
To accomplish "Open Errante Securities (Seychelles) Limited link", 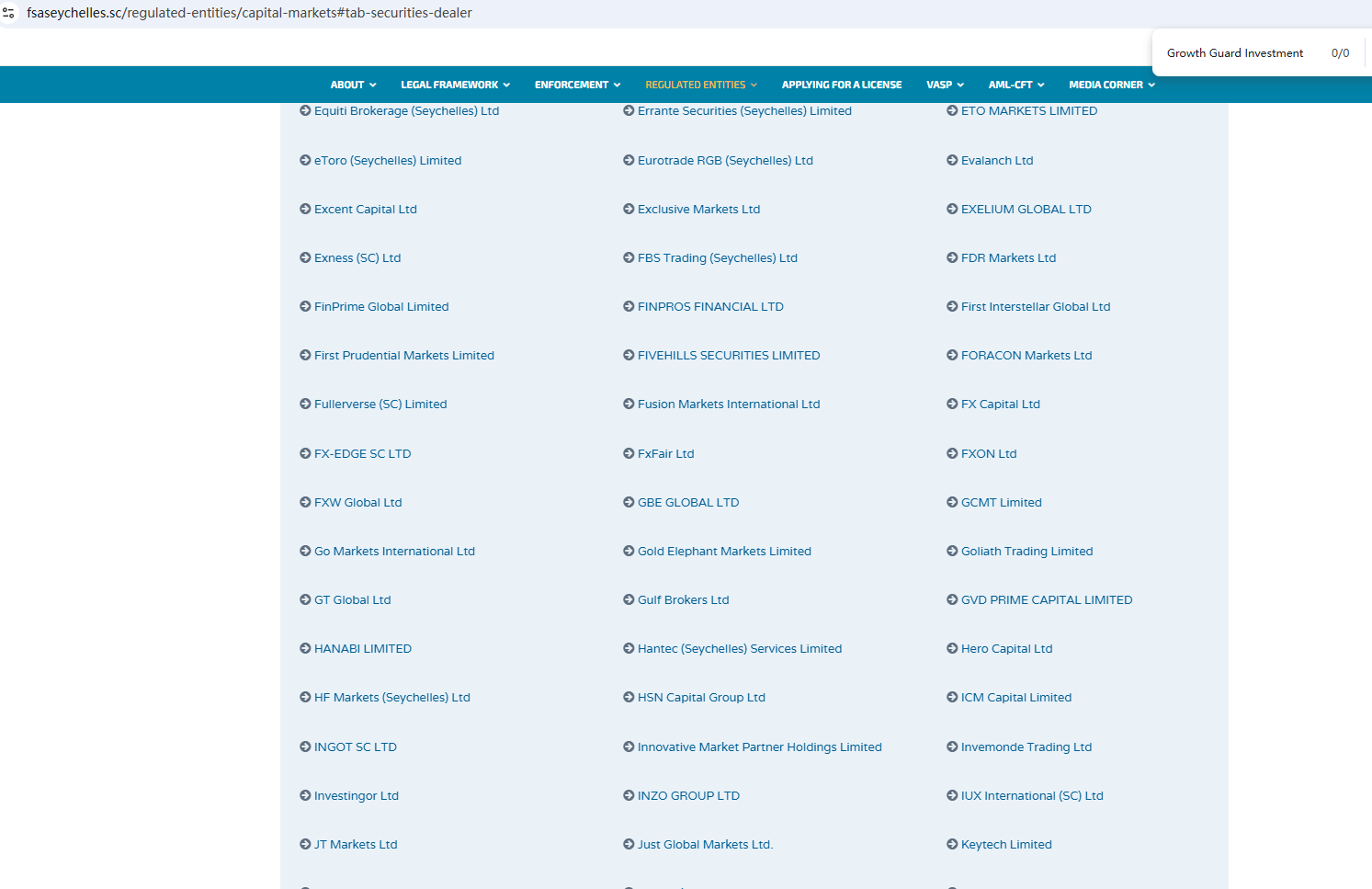I will pyautogui.click(x=744, y=110).
